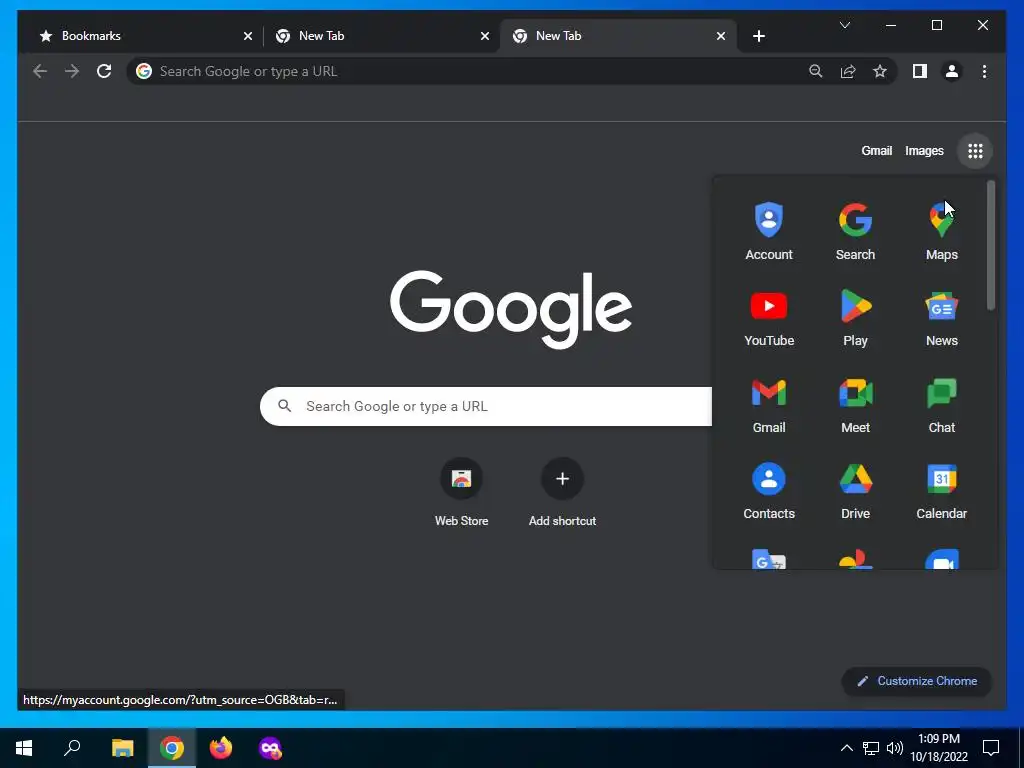
Task: Click the forward navigation arrow
Action: click(x=72, y=71)
